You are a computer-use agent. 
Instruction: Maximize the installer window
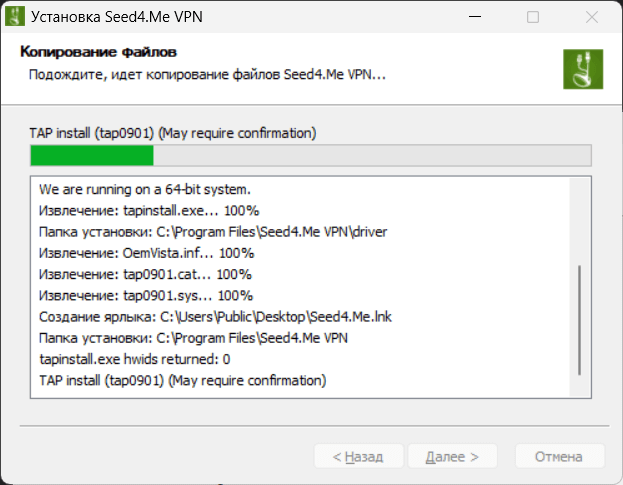tap(533, 18)
